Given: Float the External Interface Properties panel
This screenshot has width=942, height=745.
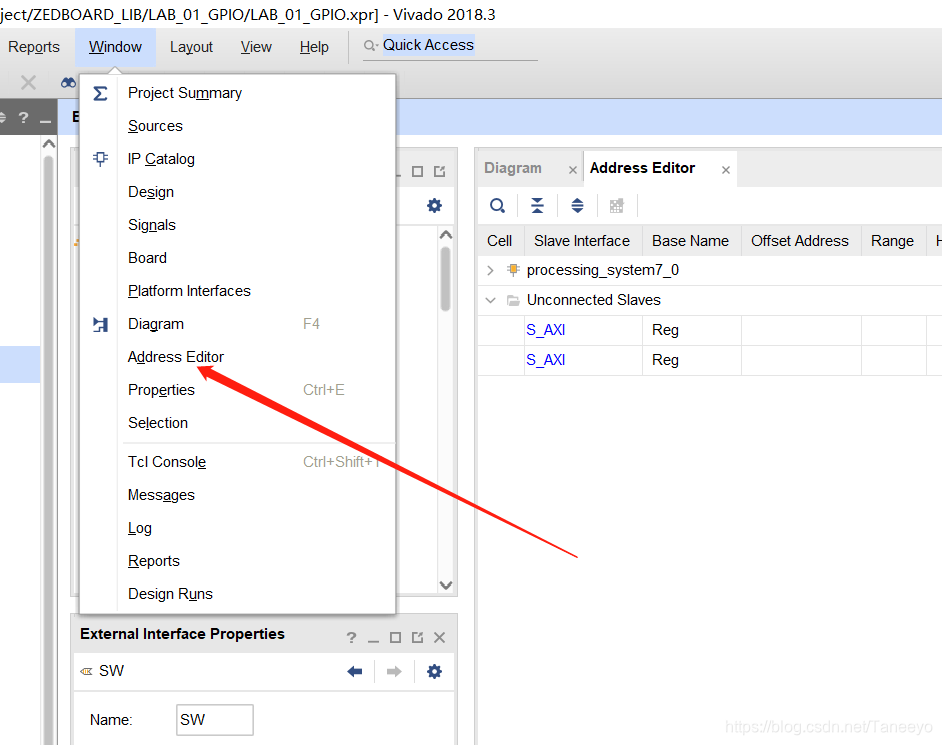Looking at the screenshot, I should (x=418, y=638).
